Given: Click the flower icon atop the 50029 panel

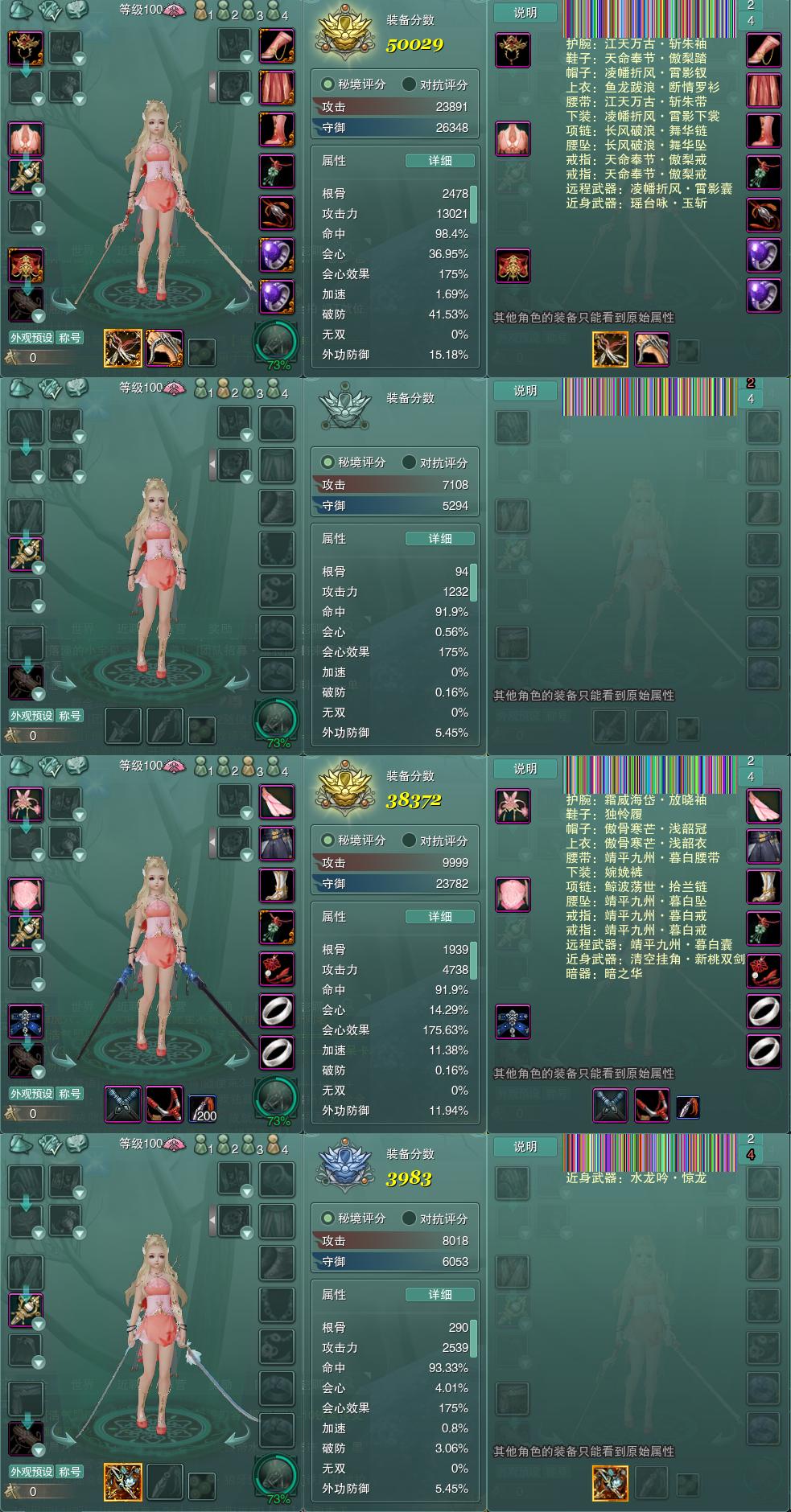Looking at the screenshot, I should tap(77, 9).
